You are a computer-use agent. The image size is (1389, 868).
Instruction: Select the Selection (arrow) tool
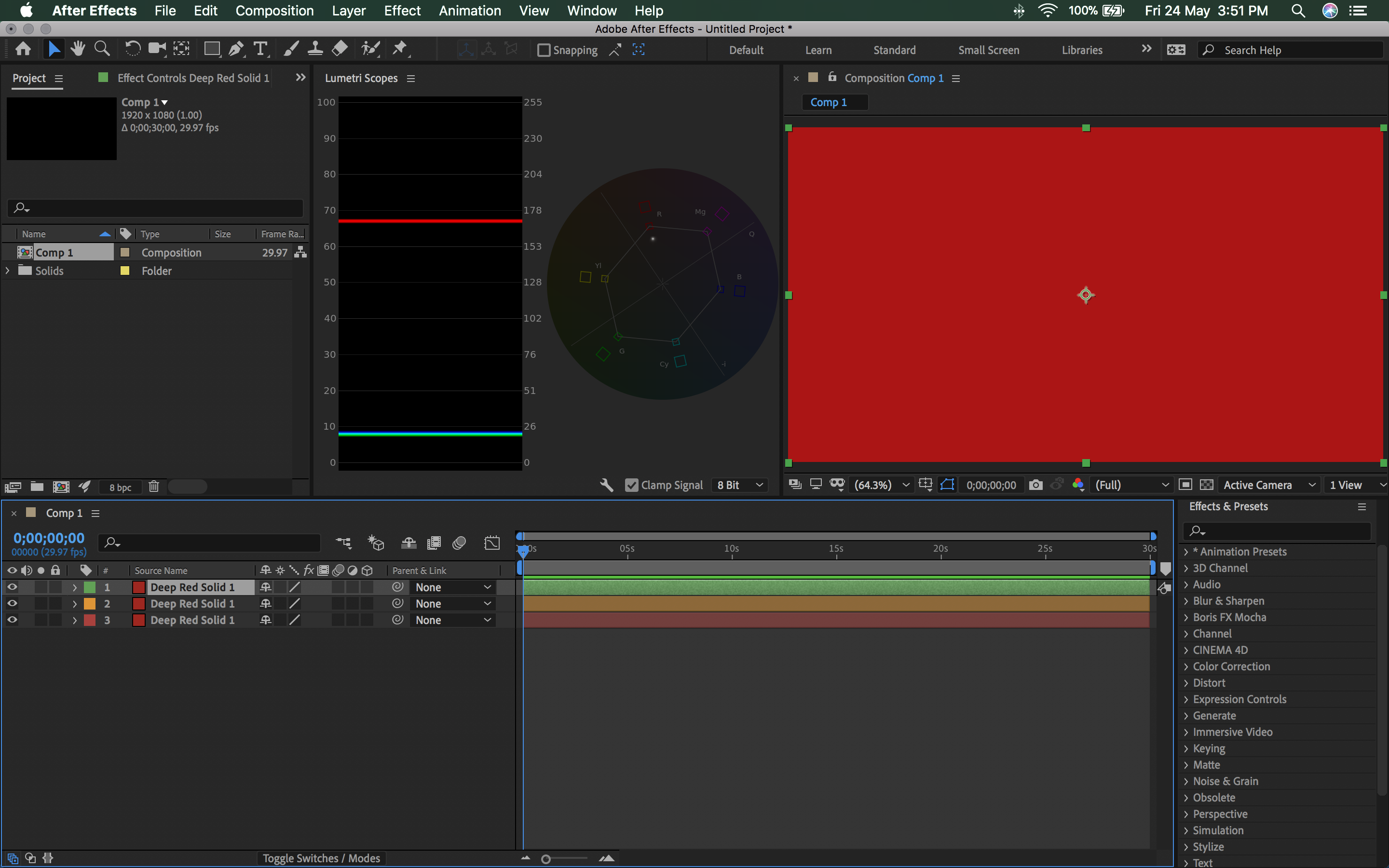point(54,49)
